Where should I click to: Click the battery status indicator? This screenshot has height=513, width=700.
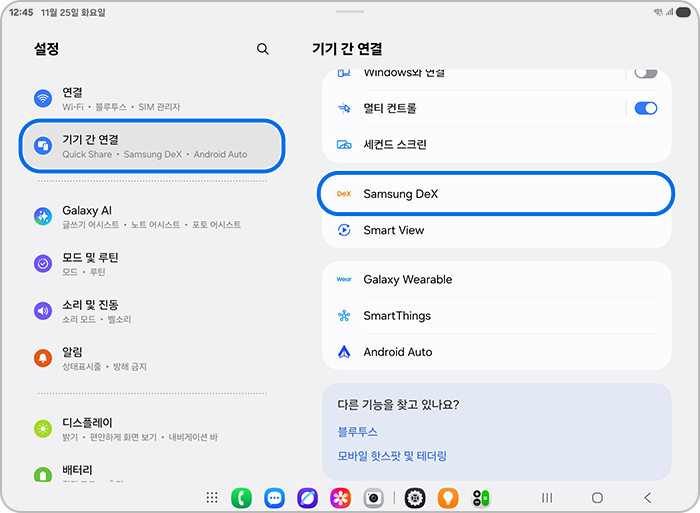coord(683,13)
